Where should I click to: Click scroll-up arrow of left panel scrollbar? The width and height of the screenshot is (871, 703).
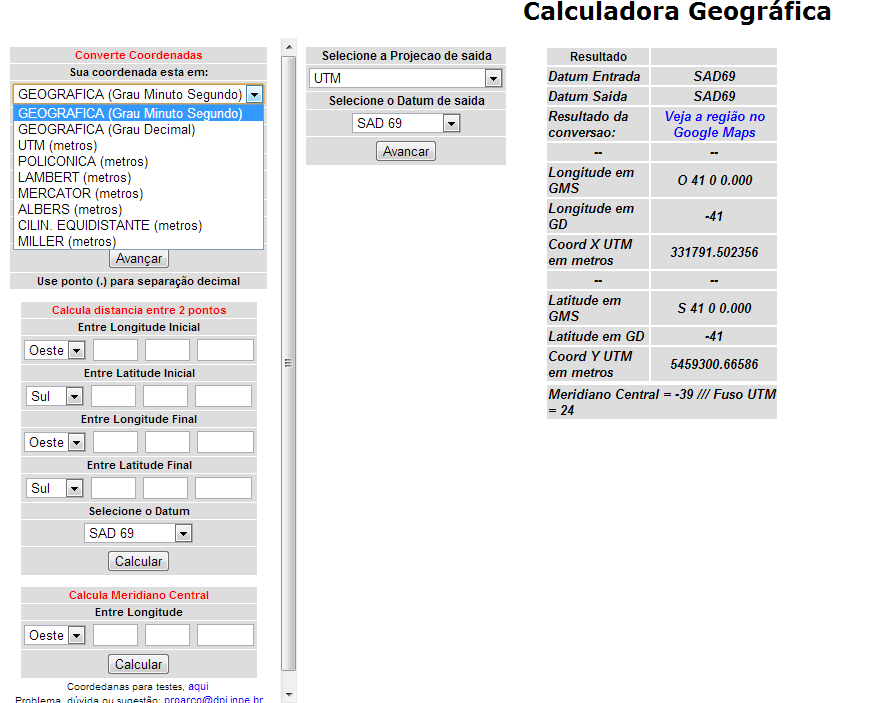[x=289, y=46]
